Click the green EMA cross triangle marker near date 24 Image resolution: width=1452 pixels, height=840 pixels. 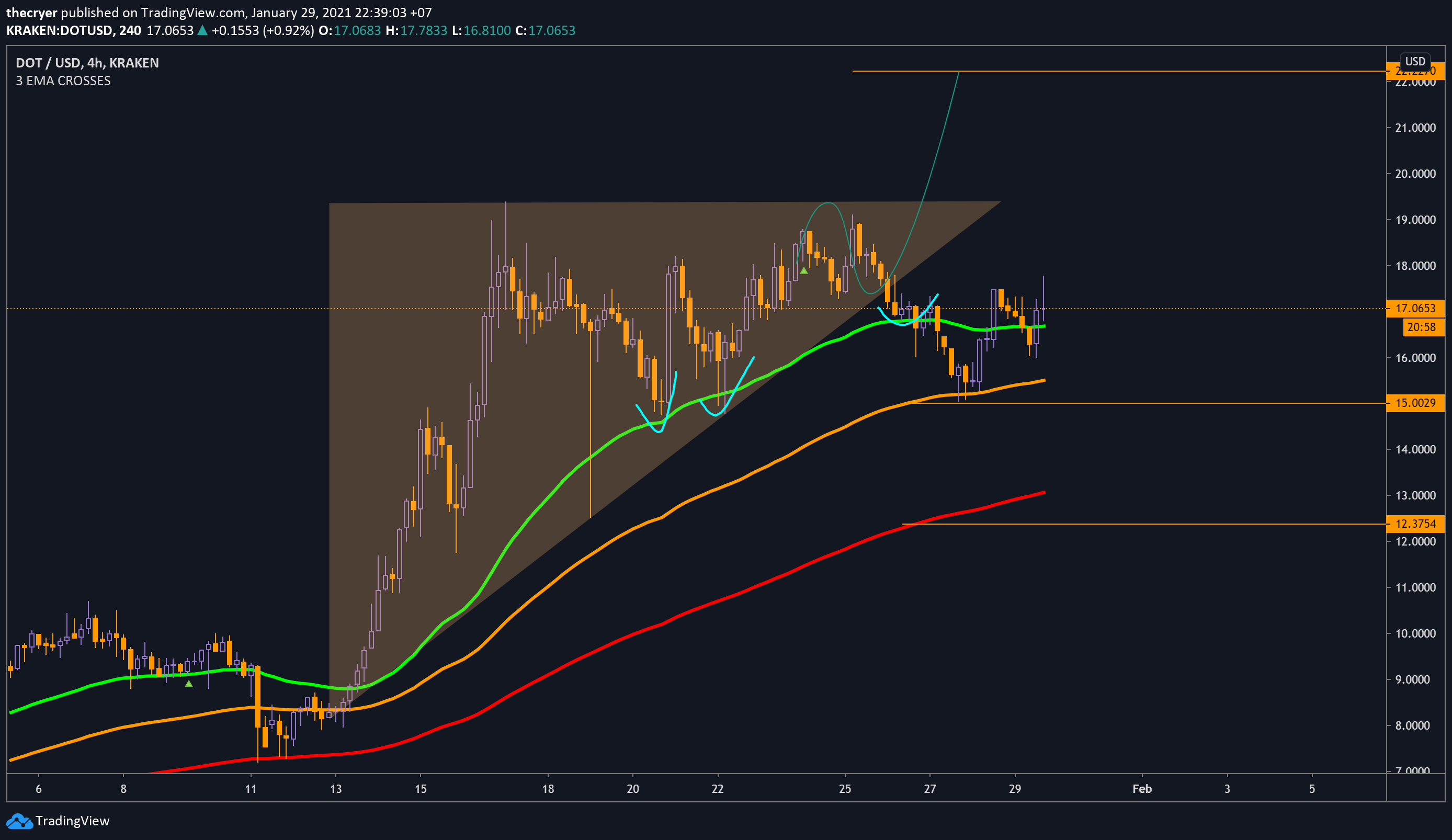tap(804, 270)
